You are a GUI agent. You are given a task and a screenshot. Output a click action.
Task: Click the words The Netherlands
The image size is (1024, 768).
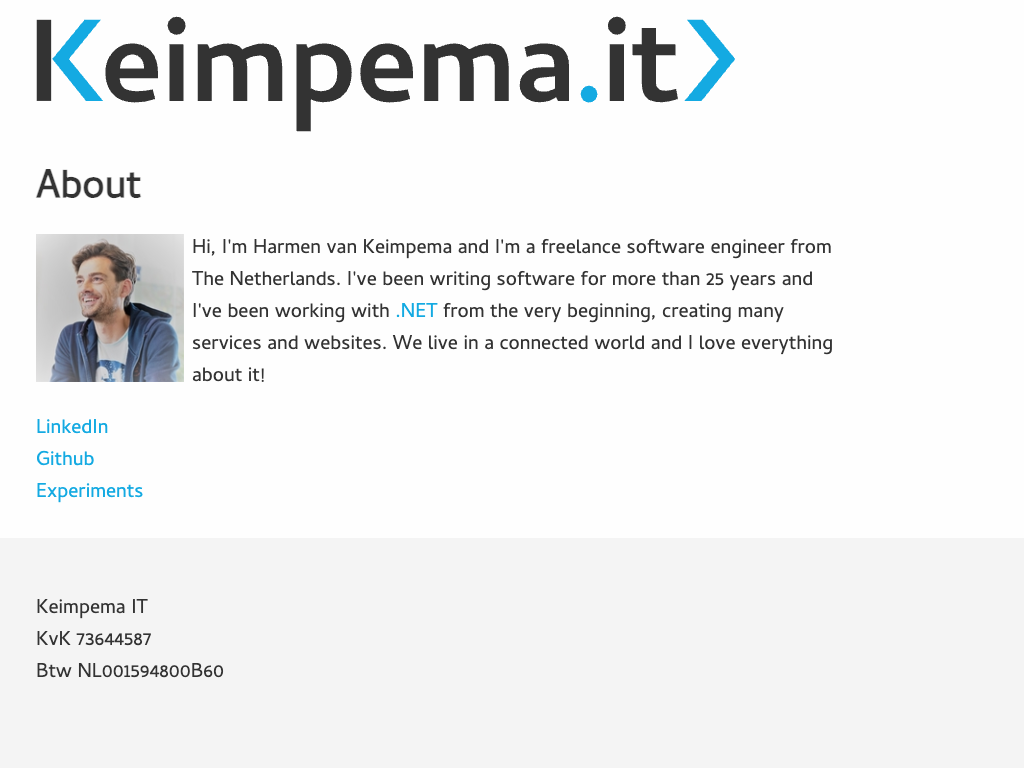pos(263,279)
